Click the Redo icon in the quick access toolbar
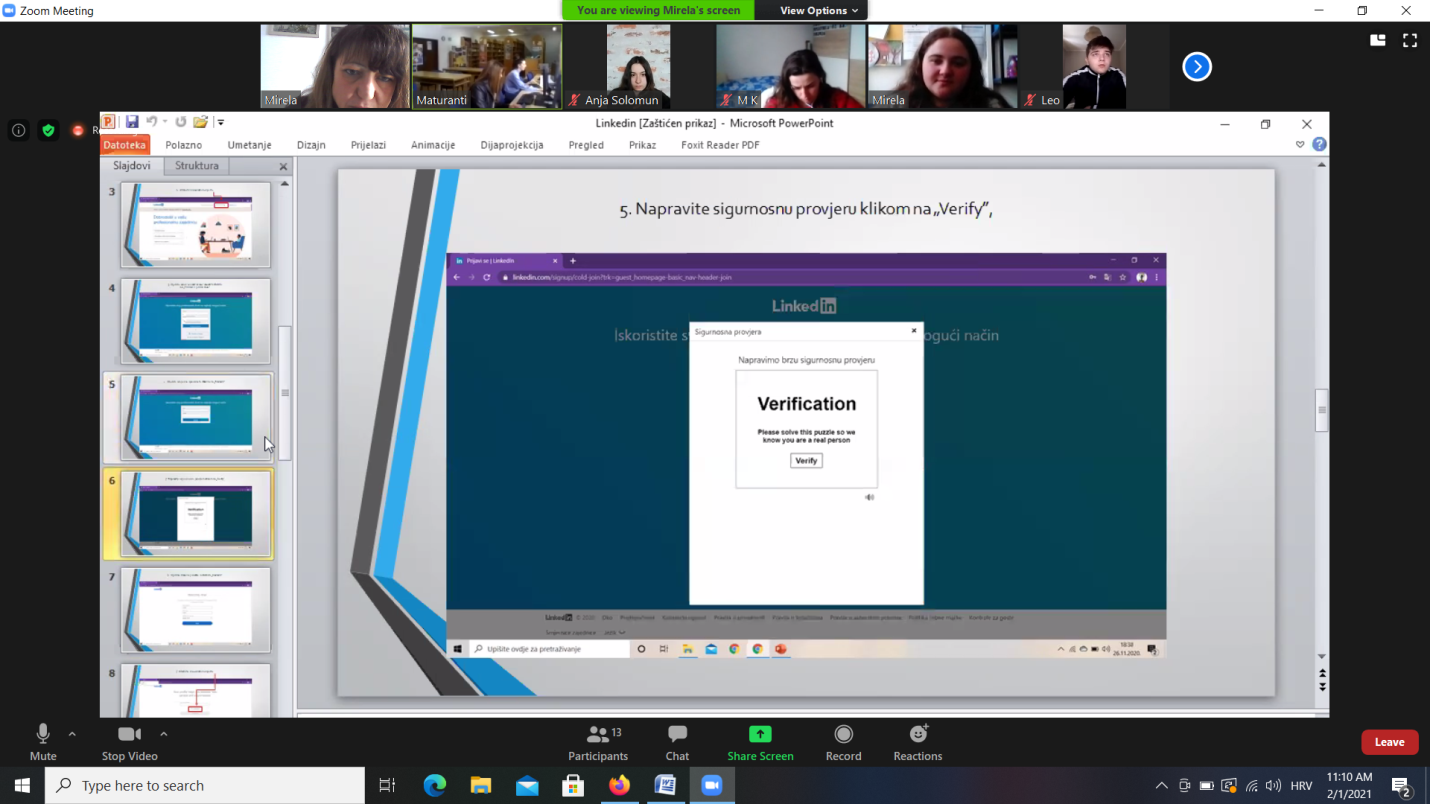The height and width of the screenshot is (804, 1430). click(181, 122)
